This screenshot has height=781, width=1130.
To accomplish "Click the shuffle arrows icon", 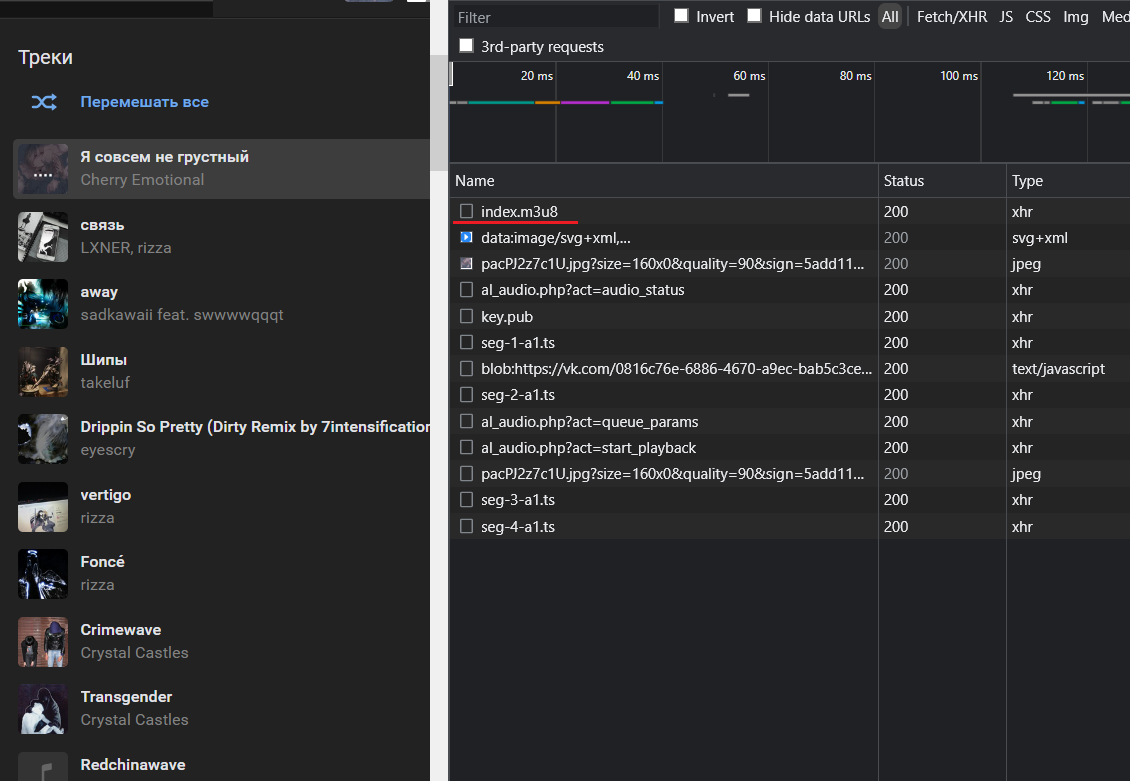I will [x=43, y=102].
